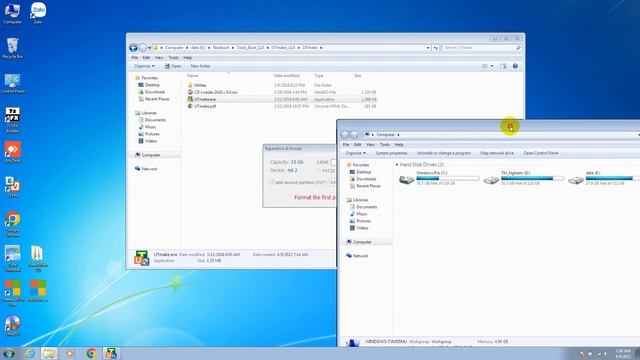Click the Windows Start button
The width and height of the screenshot is (640, 360).
[x=9, y=353]
